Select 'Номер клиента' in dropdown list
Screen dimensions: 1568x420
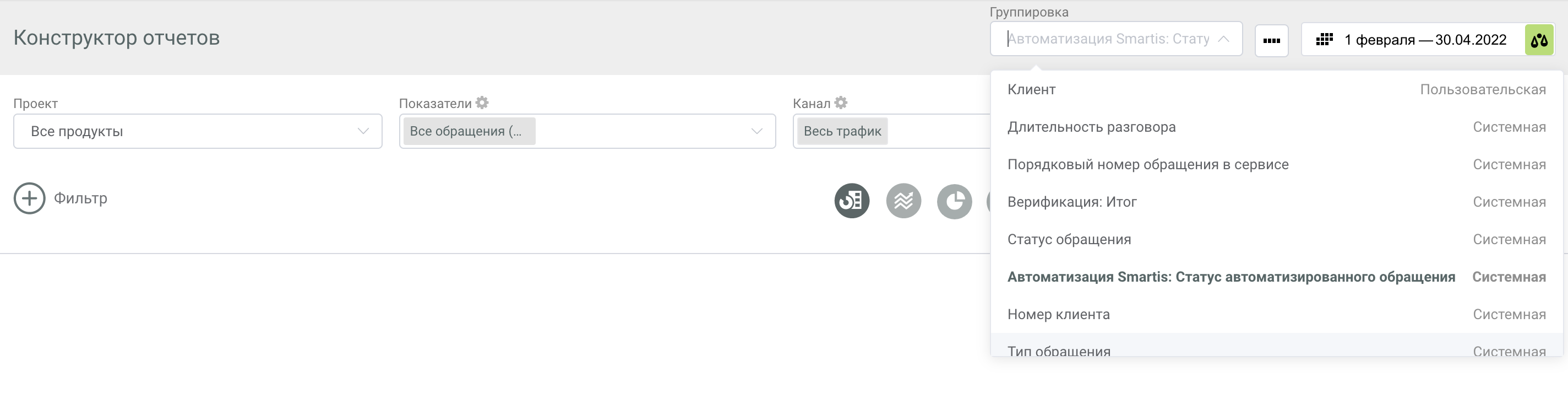point(1059,315)
